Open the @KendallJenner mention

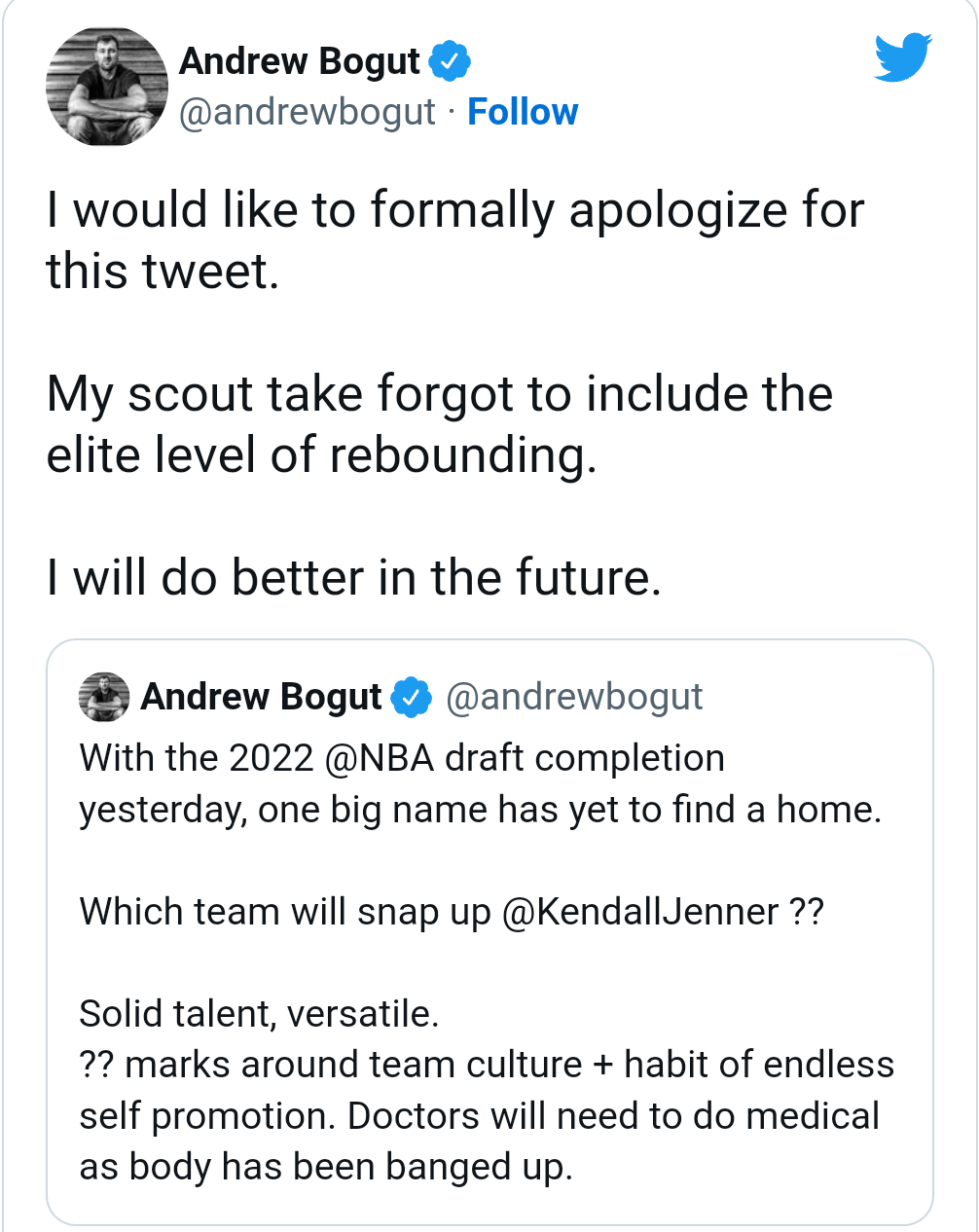640,912
